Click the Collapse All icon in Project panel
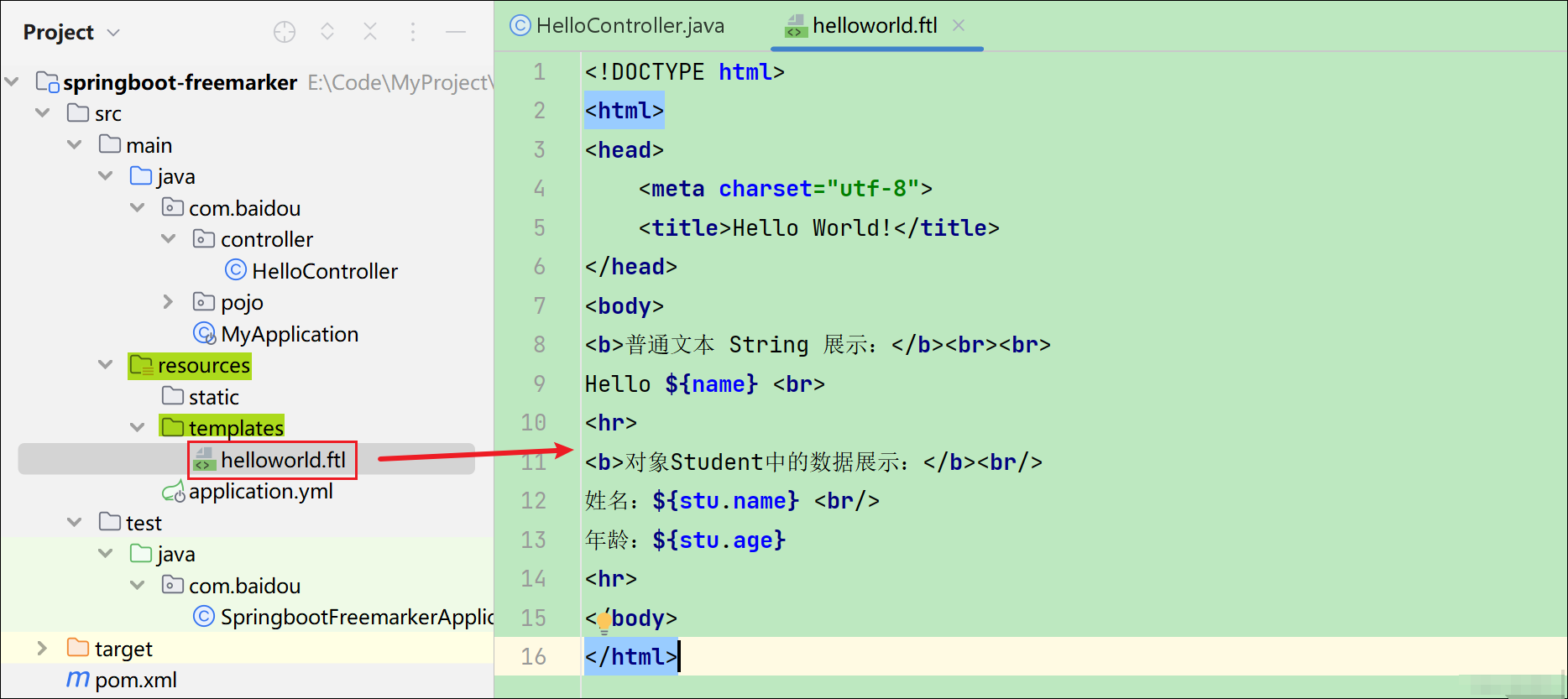 click(x=369, y=32)
